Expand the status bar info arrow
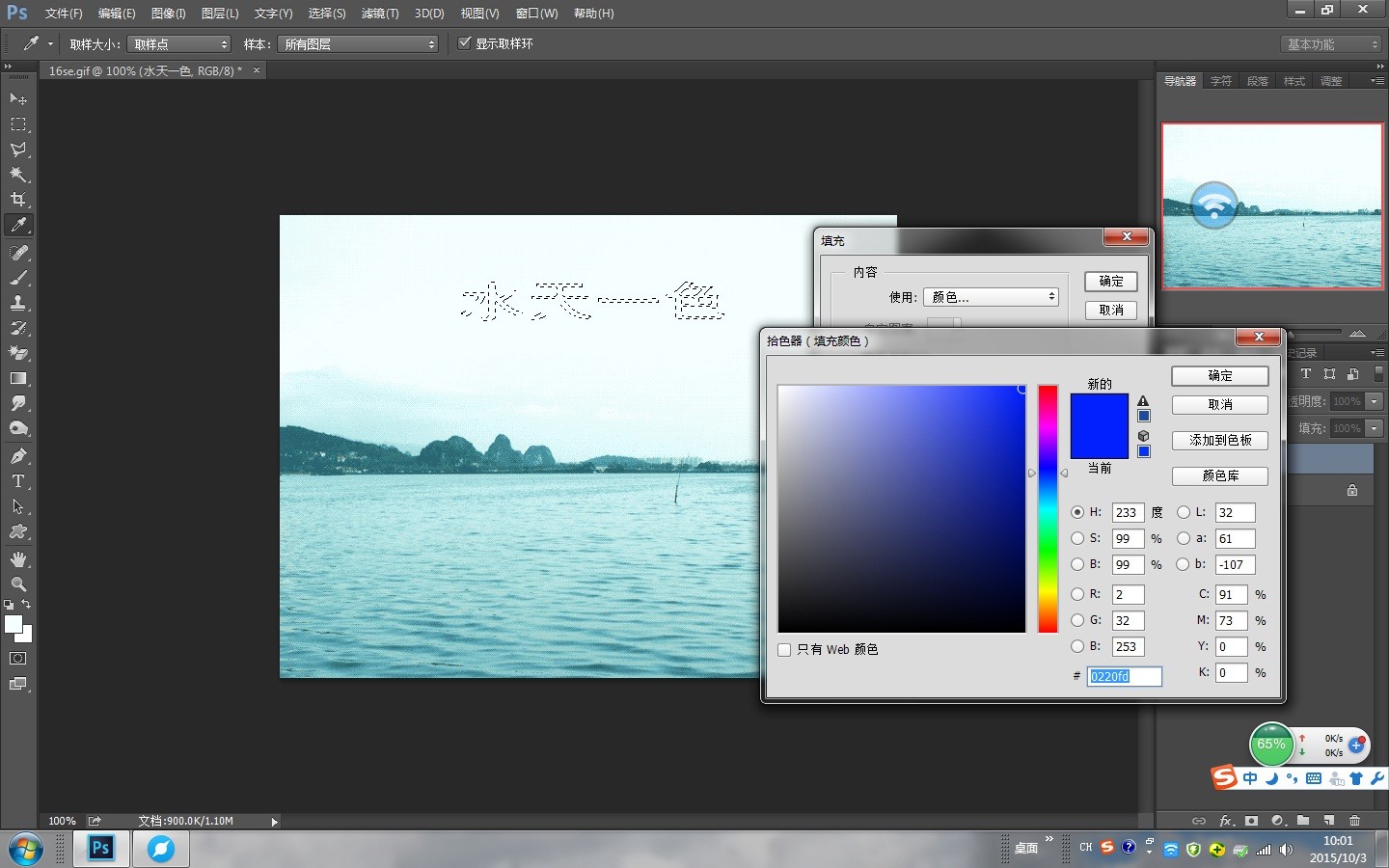Image resolution: width=1389 pixels, height=868 pixels. [274, 822]
